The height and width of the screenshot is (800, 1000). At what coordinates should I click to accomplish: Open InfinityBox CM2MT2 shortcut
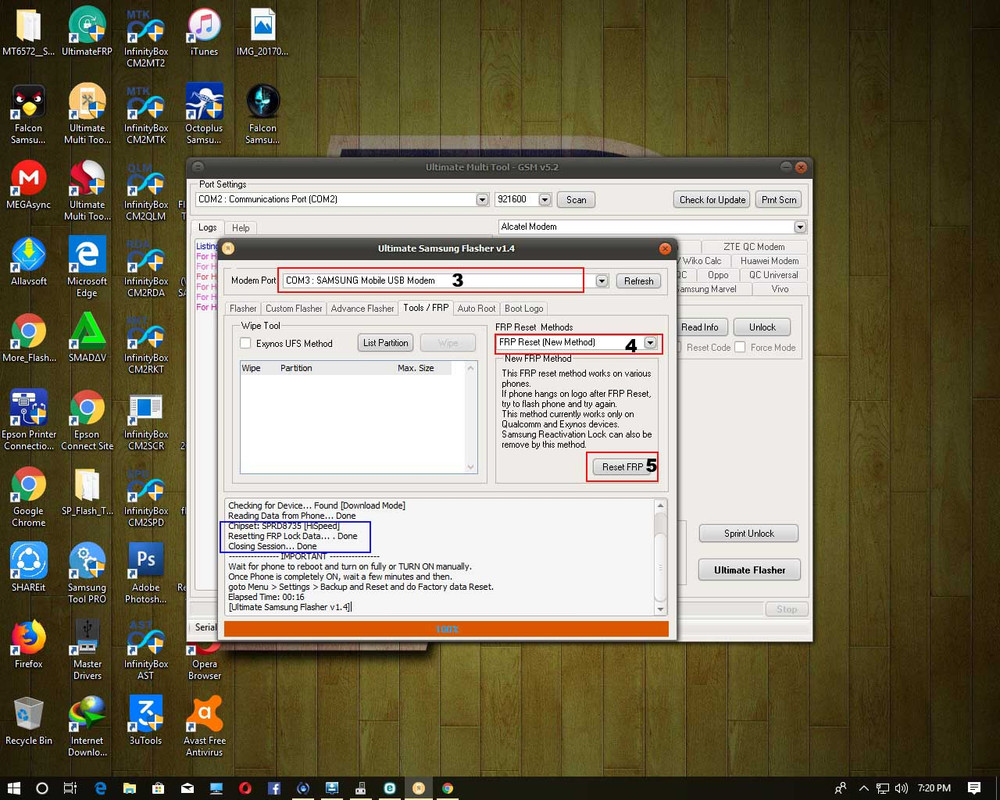pyautogui.click(x=145, y=36)
